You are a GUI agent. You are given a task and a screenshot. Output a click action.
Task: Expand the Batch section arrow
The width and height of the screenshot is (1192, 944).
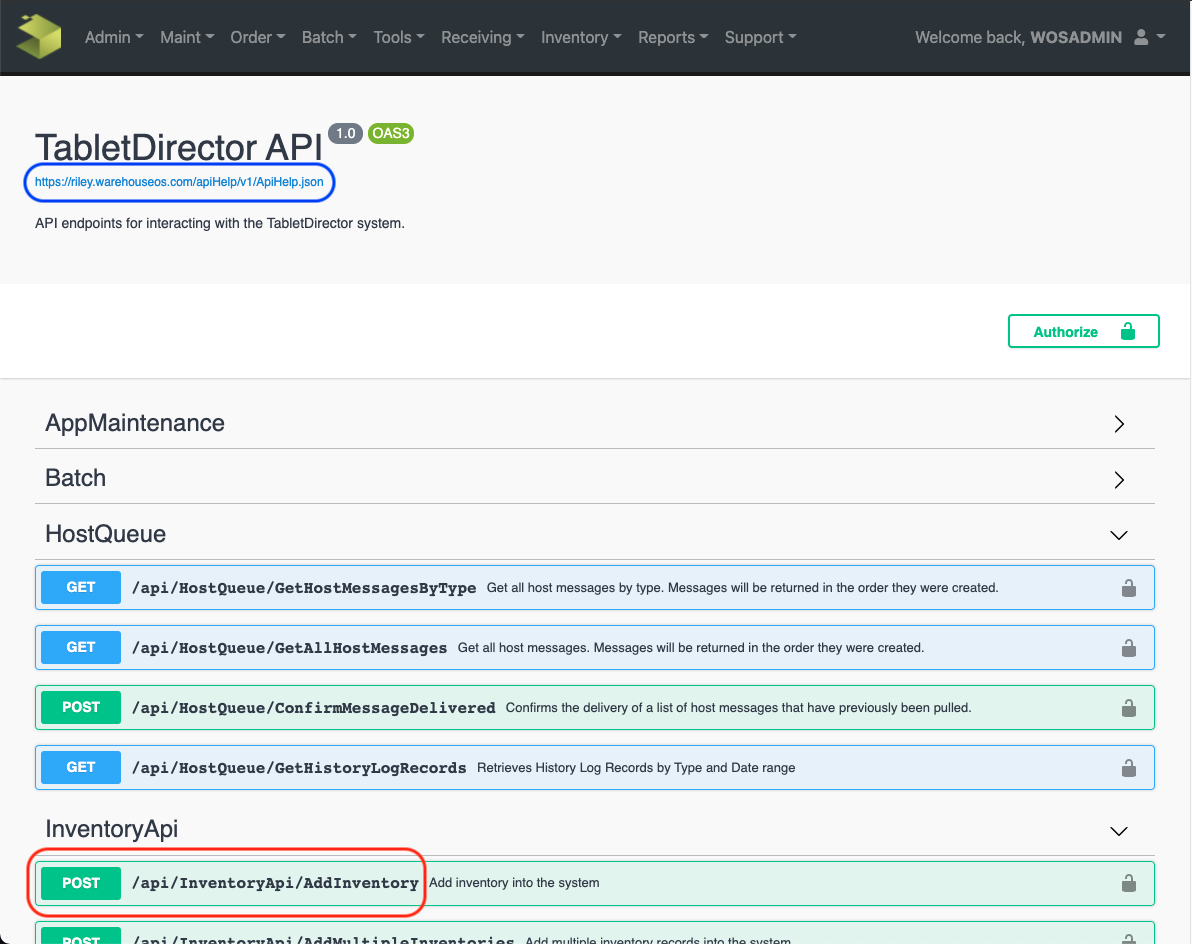[x=1119, y=479]
